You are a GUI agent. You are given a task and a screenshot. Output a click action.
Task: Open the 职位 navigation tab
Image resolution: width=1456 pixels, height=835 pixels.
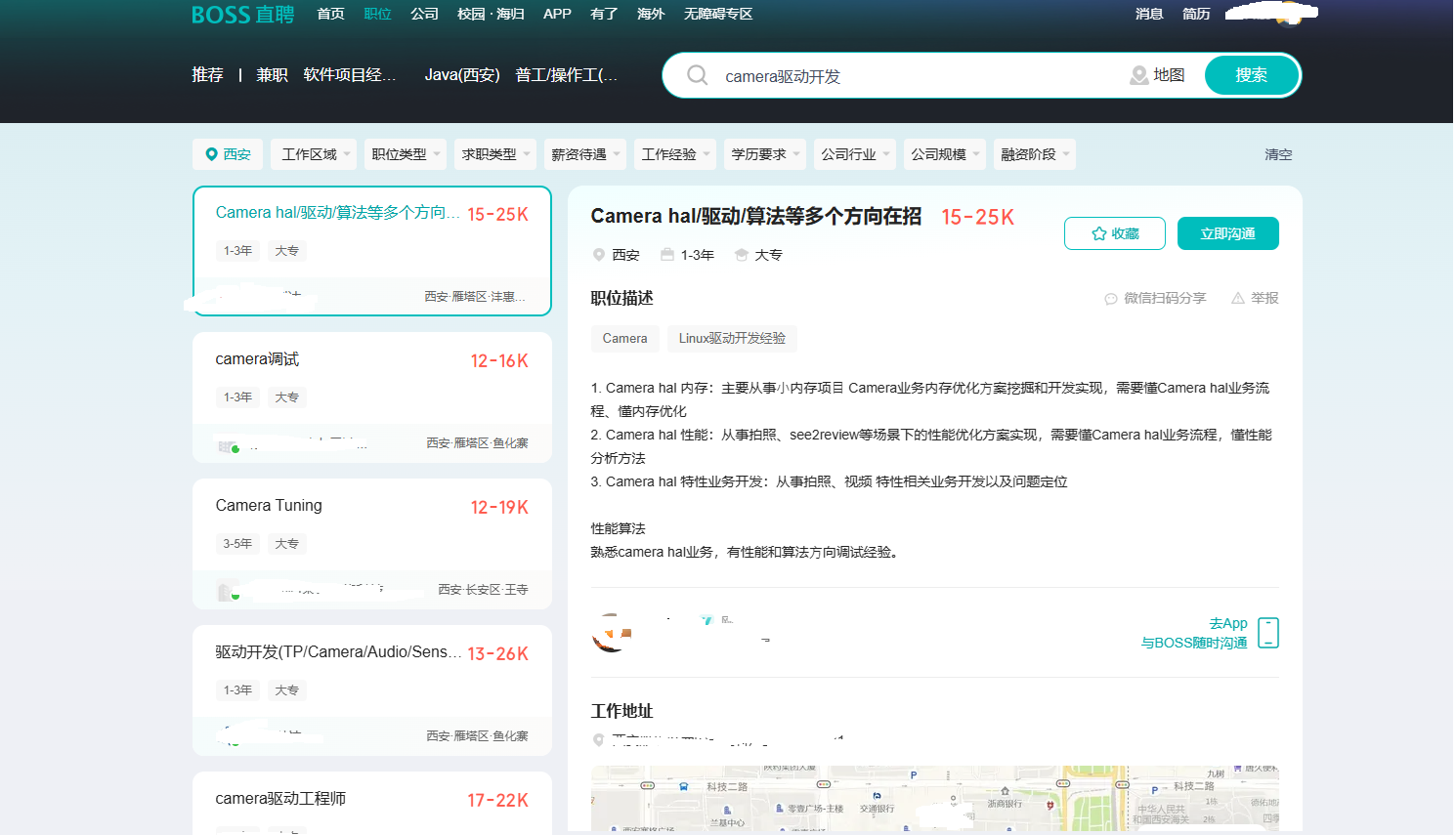(377, 14)
